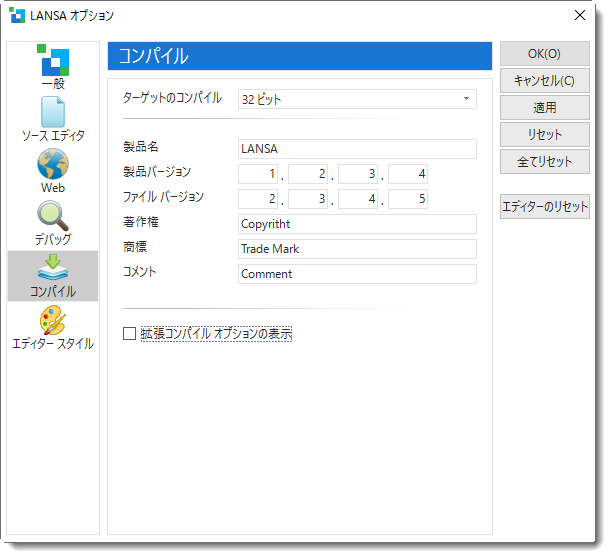Image resolution: width=611 pixels, height=558 pixels.
Task: Open the デバッグ magnifier settings category
Action: (53, 223)
